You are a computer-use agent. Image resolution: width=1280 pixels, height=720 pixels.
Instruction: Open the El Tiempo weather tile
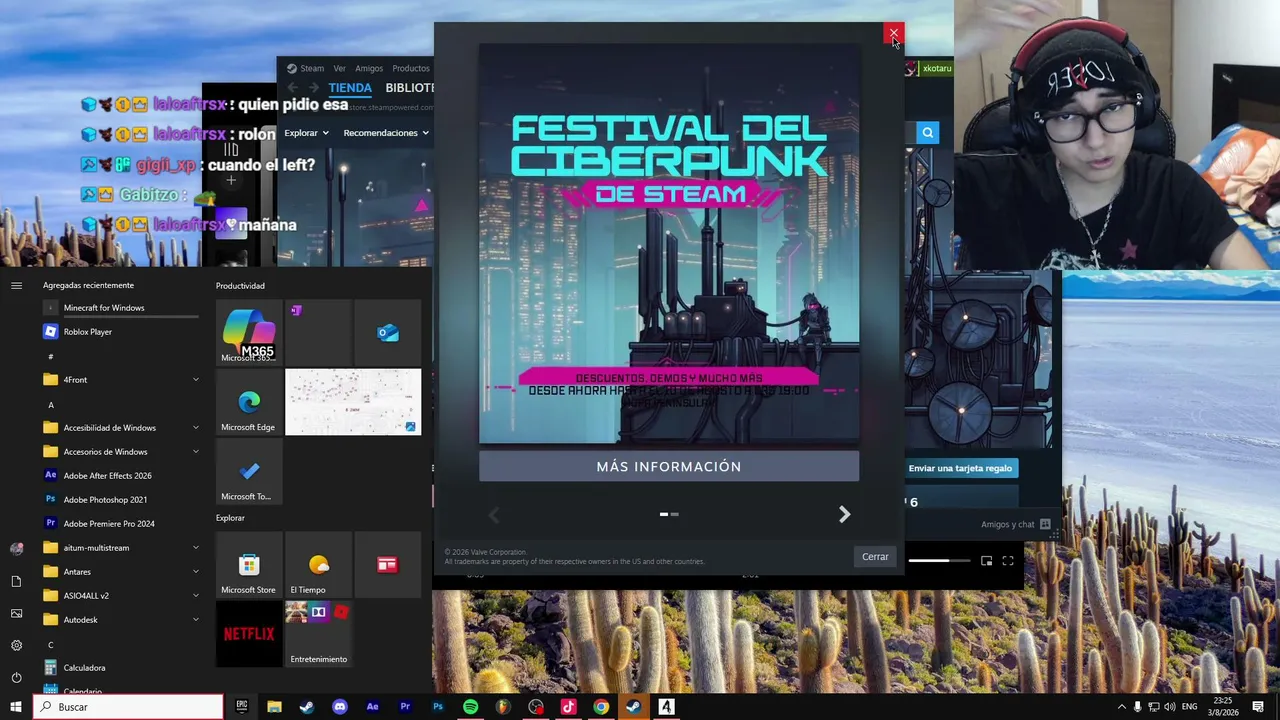[318, 565]
